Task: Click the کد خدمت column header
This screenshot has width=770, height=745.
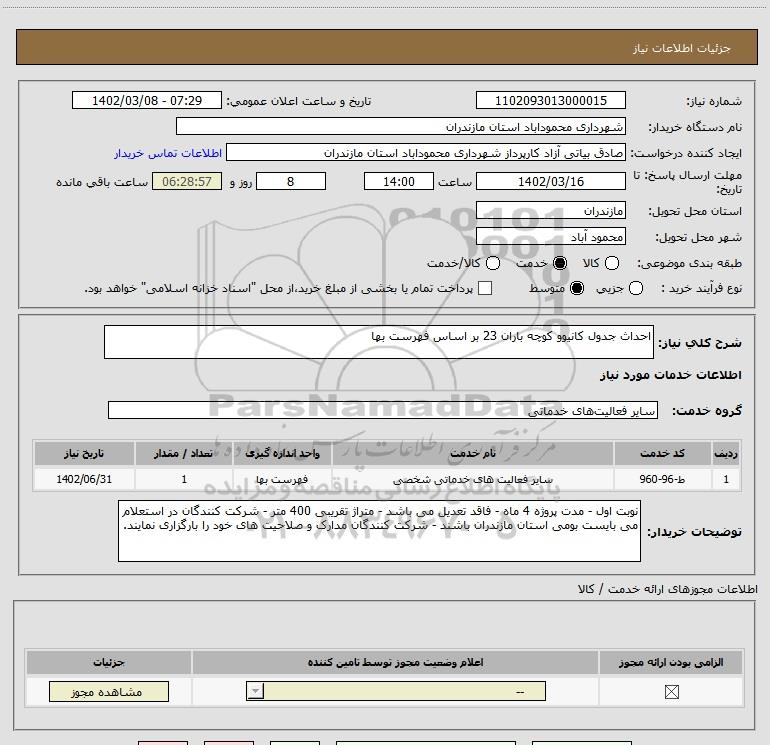Action: (662, 453)
